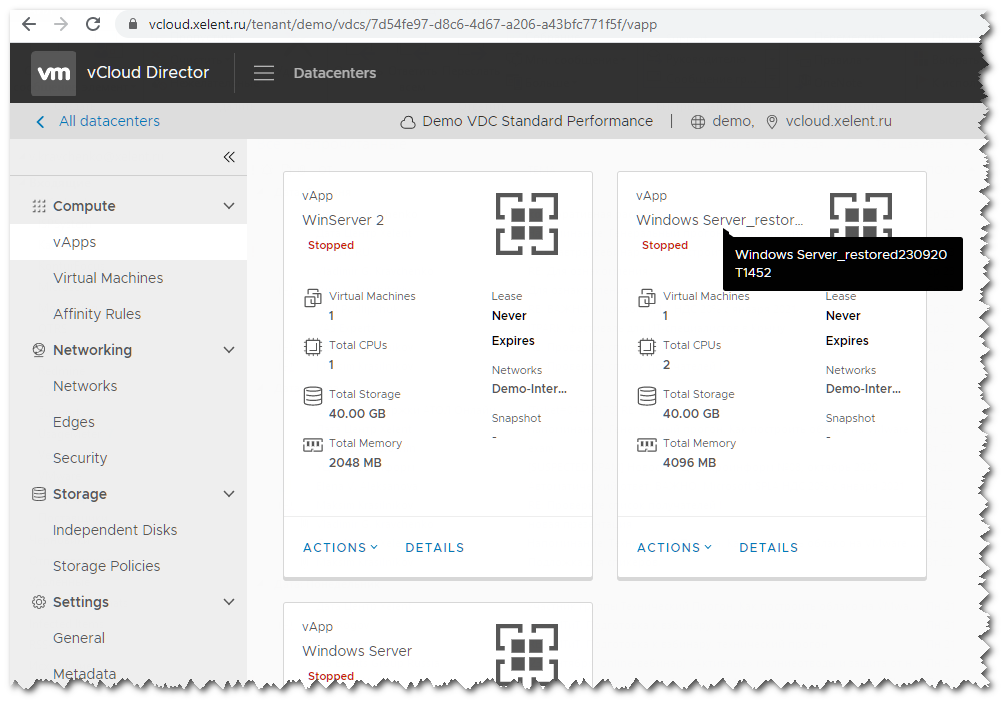Click Total Memory icon in WinServer 2 card
This screenshot has width=1007, height=706.
tap(313, 445)
